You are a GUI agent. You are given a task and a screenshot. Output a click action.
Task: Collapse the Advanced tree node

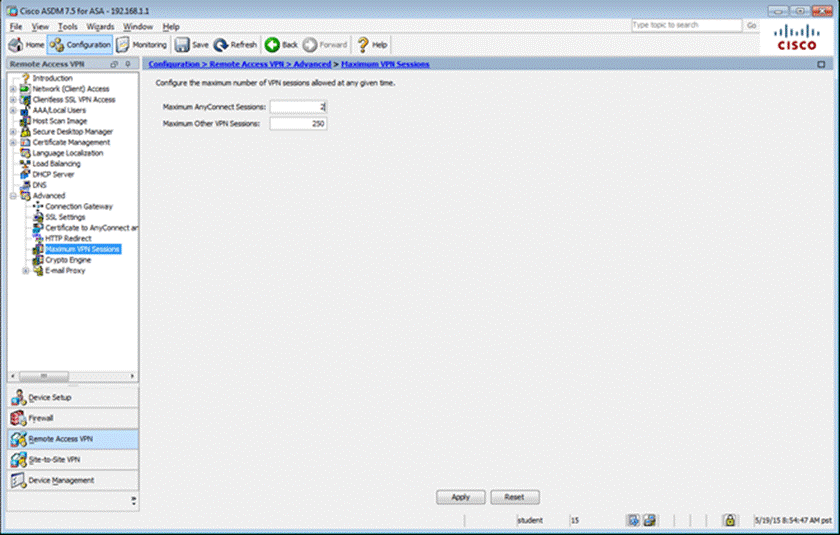(x=13, y=196)
